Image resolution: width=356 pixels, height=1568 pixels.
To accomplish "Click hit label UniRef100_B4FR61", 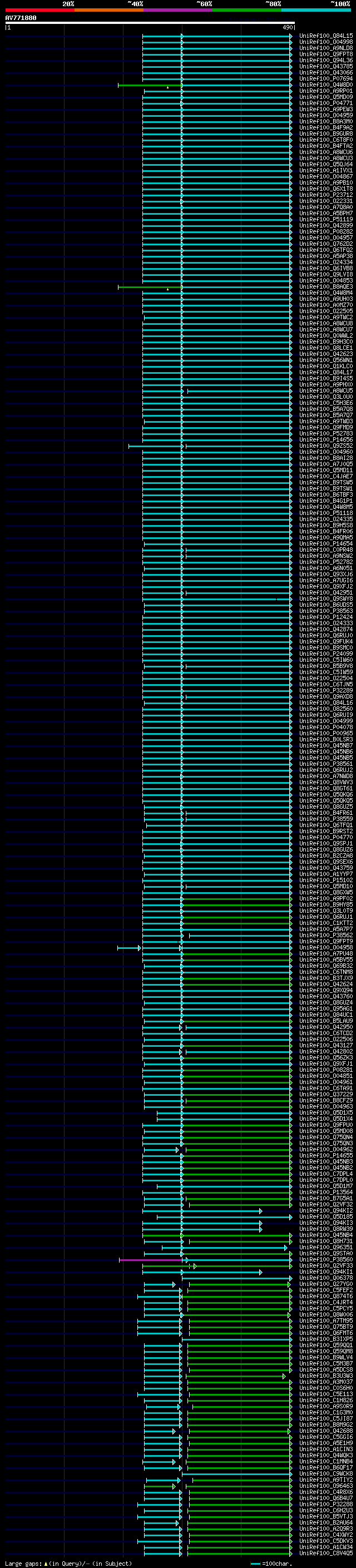I will coord(326,813).
